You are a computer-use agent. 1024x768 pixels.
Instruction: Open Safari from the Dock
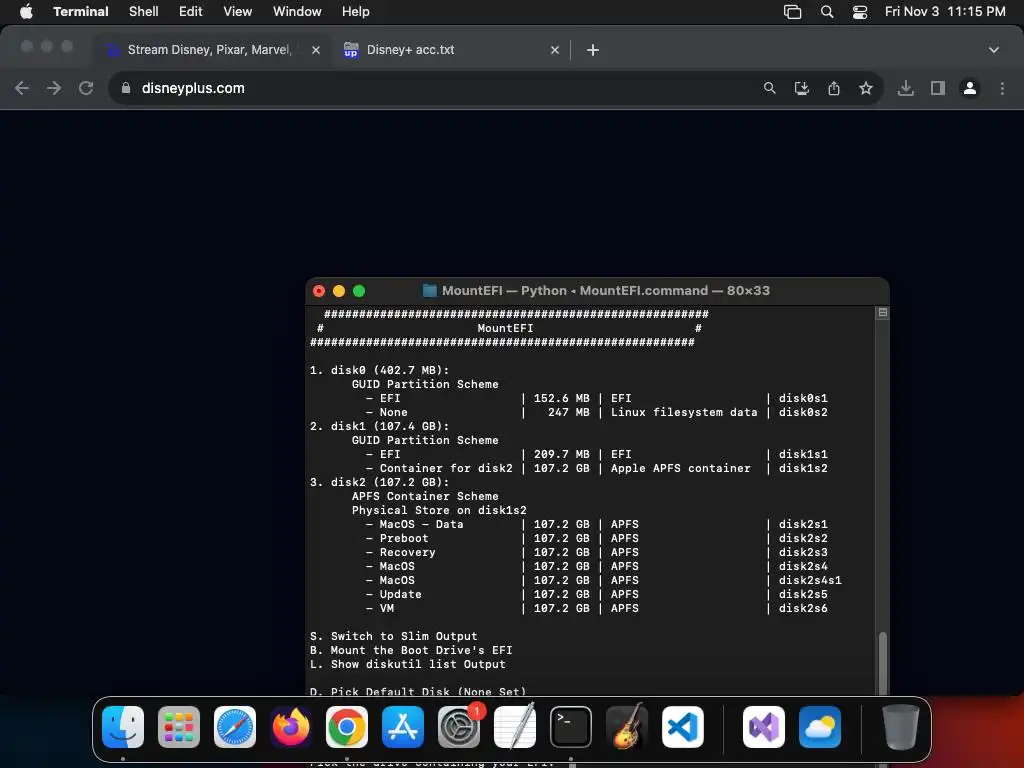[235, 727]
